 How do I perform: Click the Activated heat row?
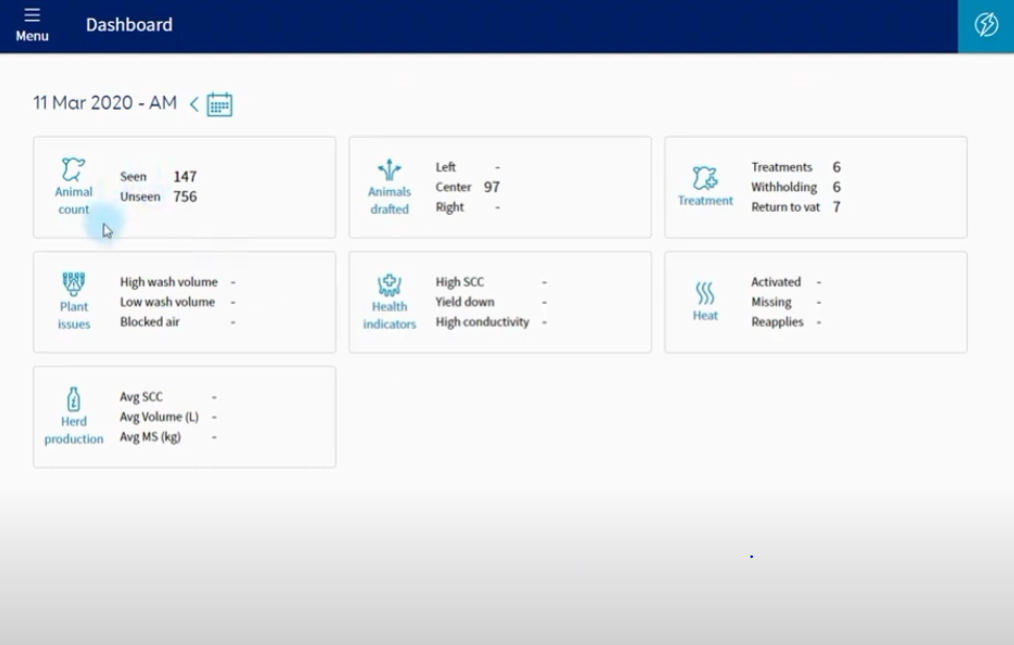click(x=786, y=282)
